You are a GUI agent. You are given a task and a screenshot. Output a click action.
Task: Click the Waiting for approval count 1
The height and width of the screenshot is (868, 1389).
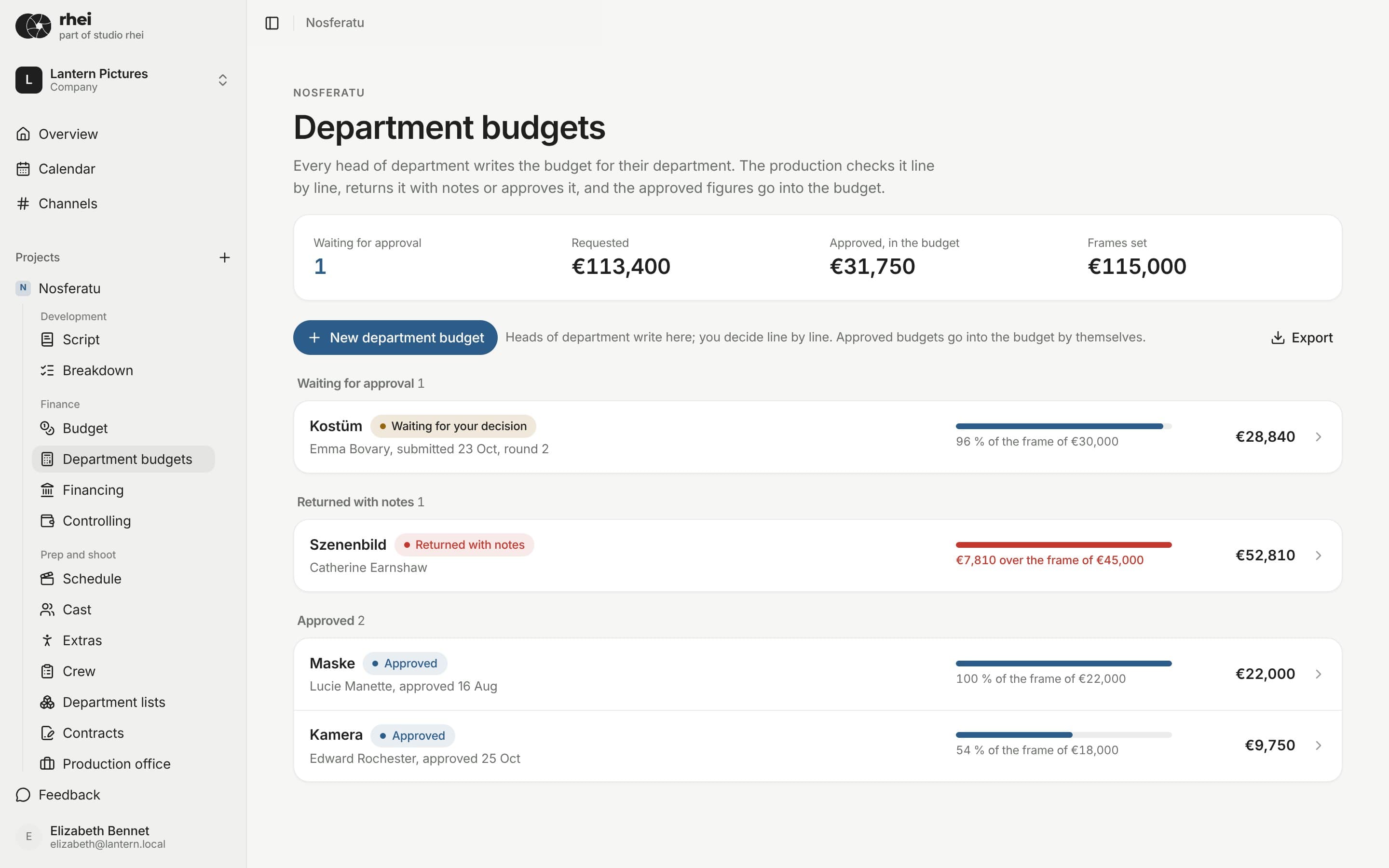(x=320, y=266)
